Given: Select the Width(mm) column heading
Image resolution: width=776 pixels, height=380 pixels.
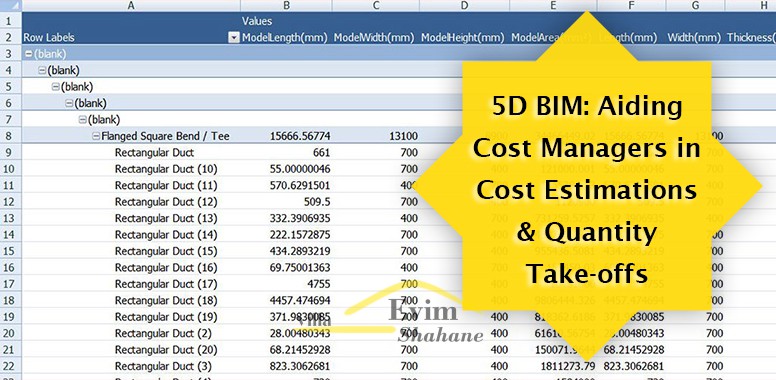Looking at the screenshot, I should (x=694, y=38).
